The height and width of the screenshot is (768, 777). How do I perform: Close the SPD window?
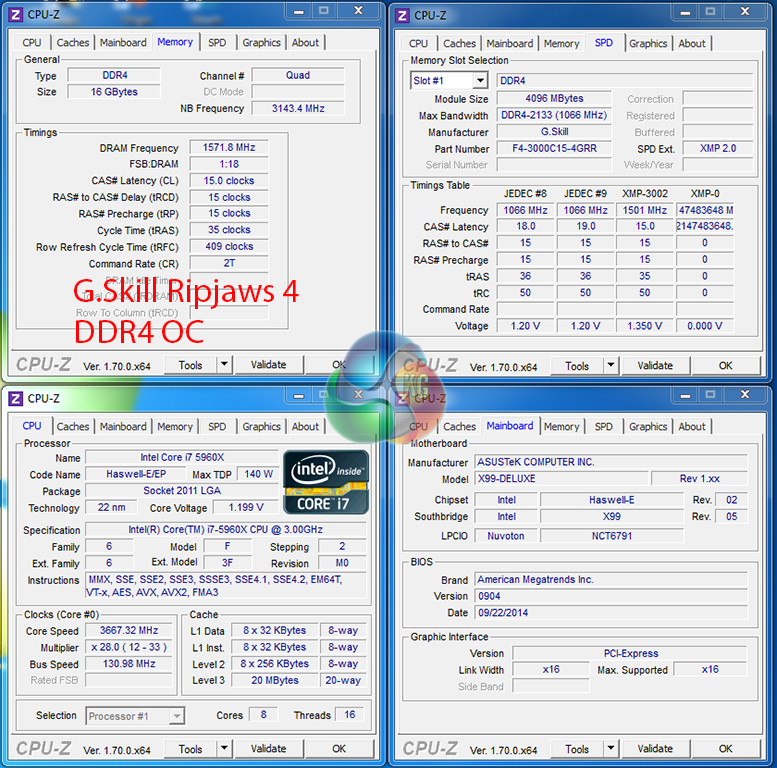[745, 11]
